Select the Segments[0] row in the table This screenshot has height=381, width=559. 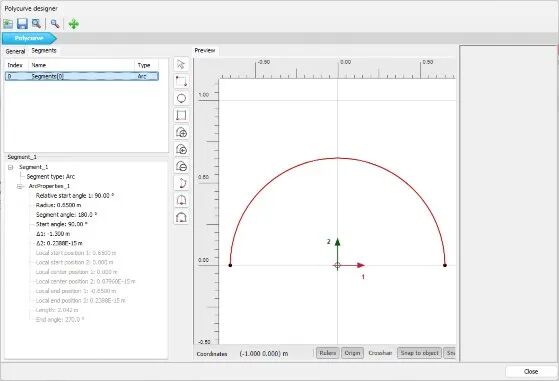[x=82, y=76]
